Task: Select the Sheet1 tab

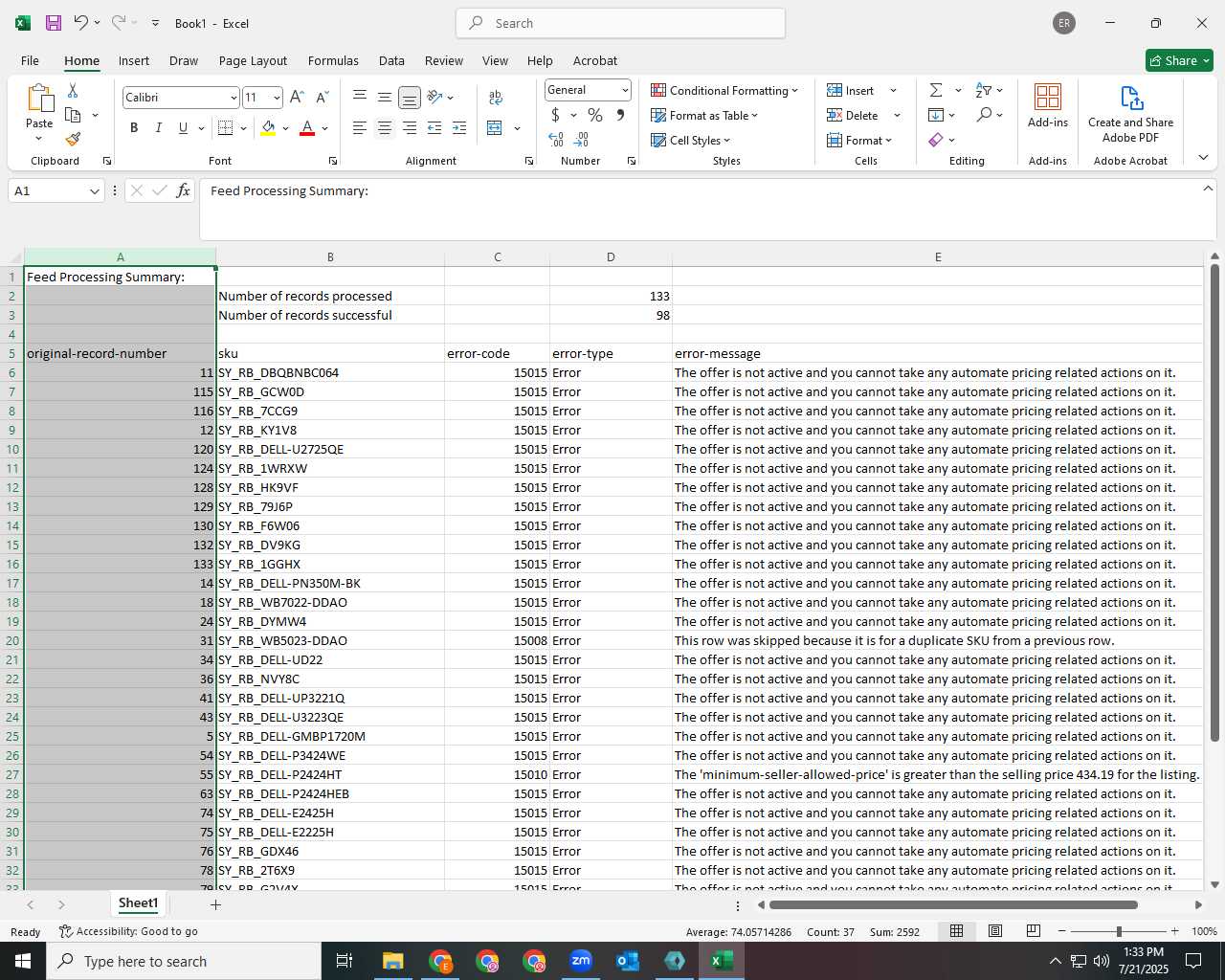Action: tap(138, 903)
